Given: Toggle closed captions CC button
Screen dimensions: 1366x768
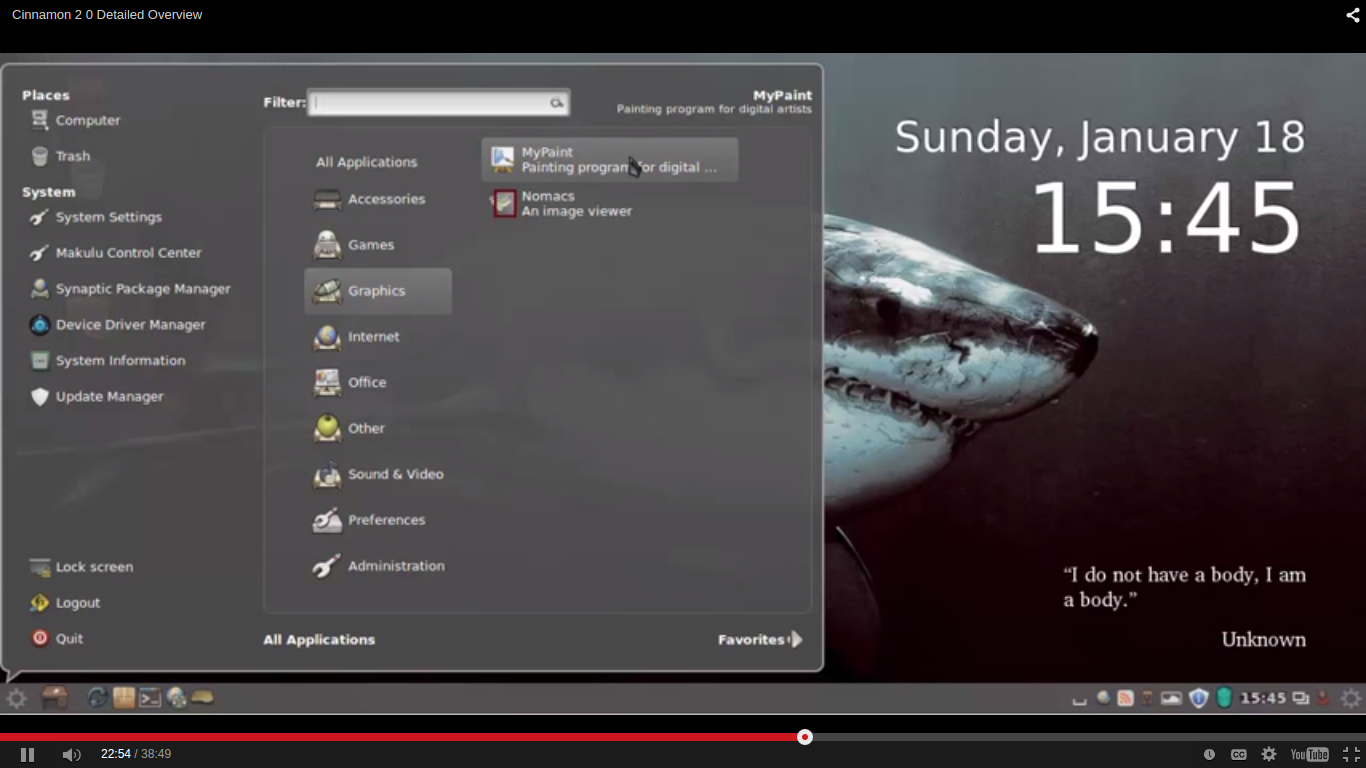Looking at the screenshot, I should click(1238, 755).
